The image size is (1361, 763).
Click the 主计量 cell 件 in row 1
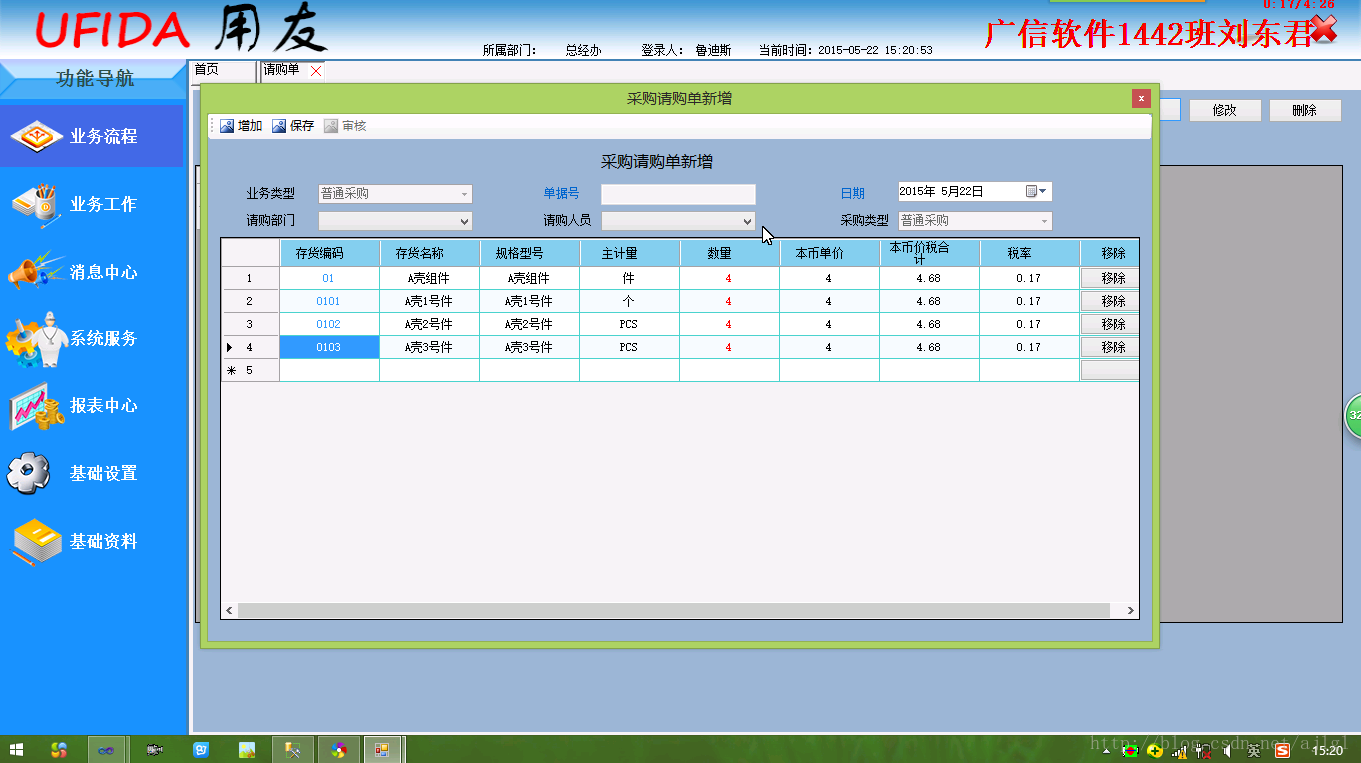630,278
